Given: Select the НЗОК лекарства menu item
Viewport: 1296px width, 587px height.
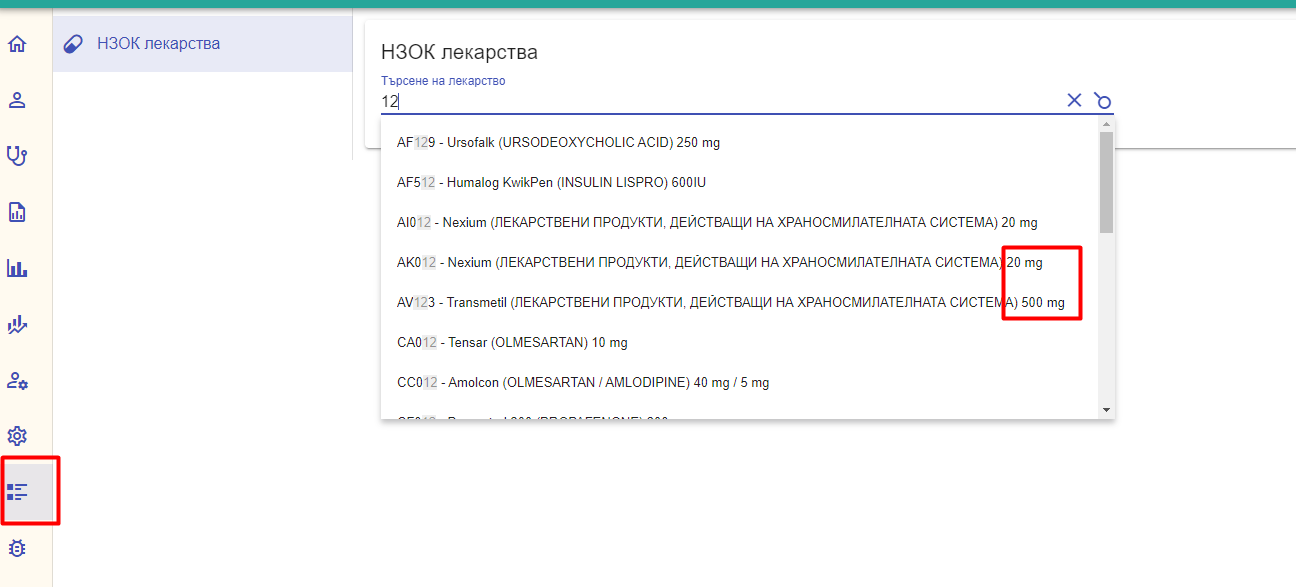Looking at the screenshot, I should pos(203,44).
